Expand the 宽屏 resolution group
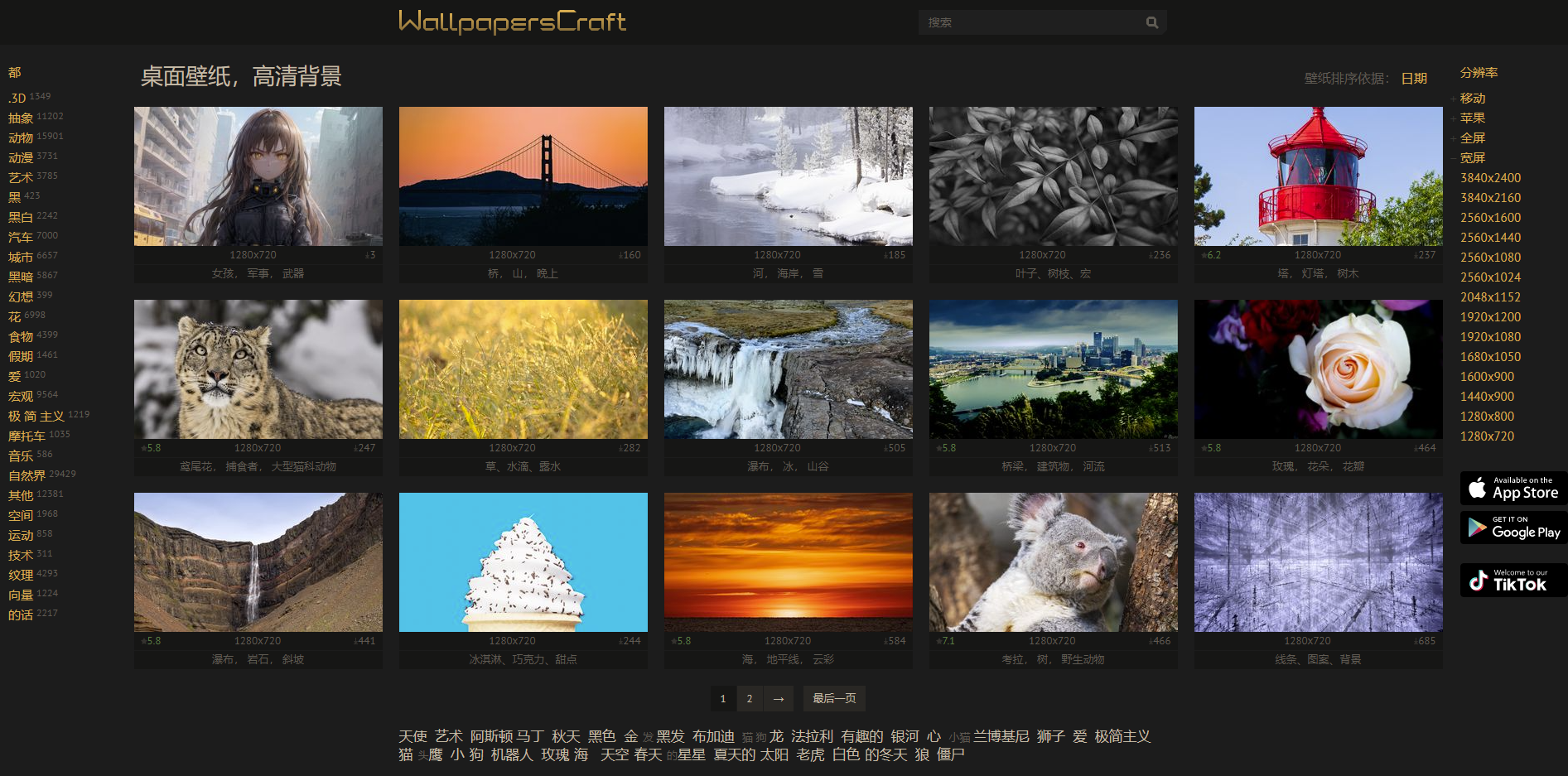This screenshot has height=776, width=1568. click(1474, 158)
